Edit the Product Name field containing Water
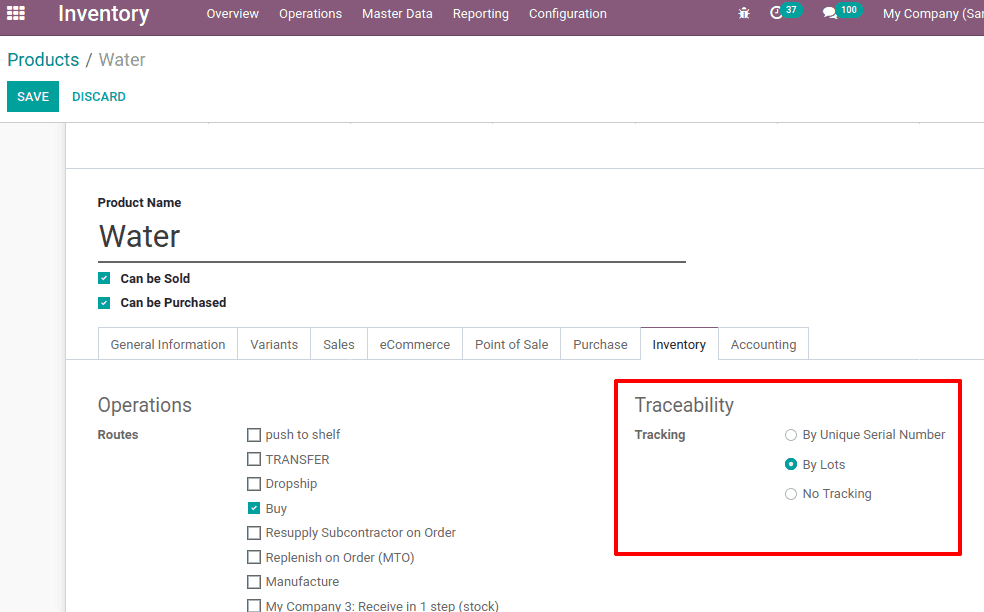 392,237
